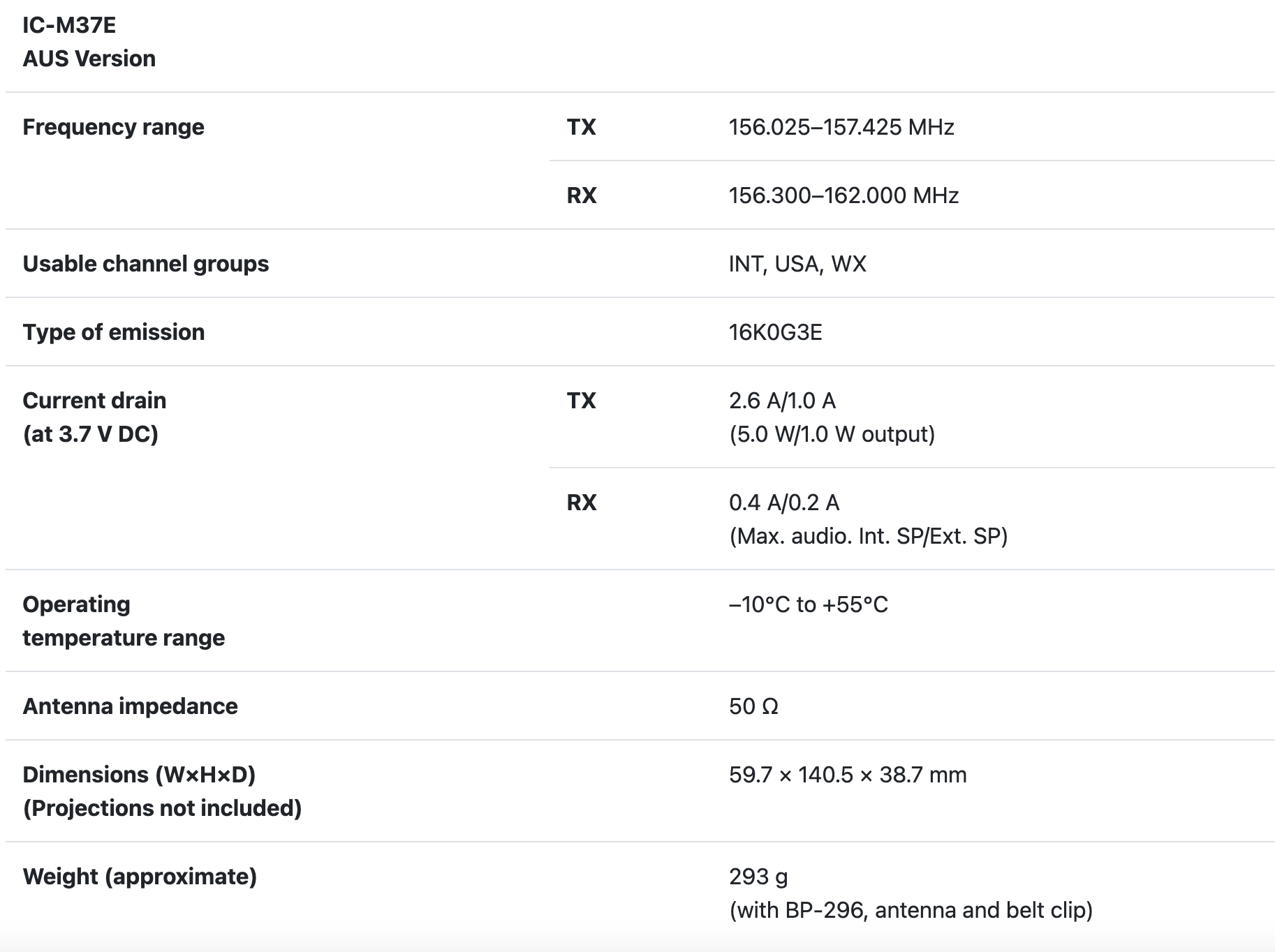Click the –10°C to +55°C value
This screenshot has height=952, width=1275.
click(808, 604)
